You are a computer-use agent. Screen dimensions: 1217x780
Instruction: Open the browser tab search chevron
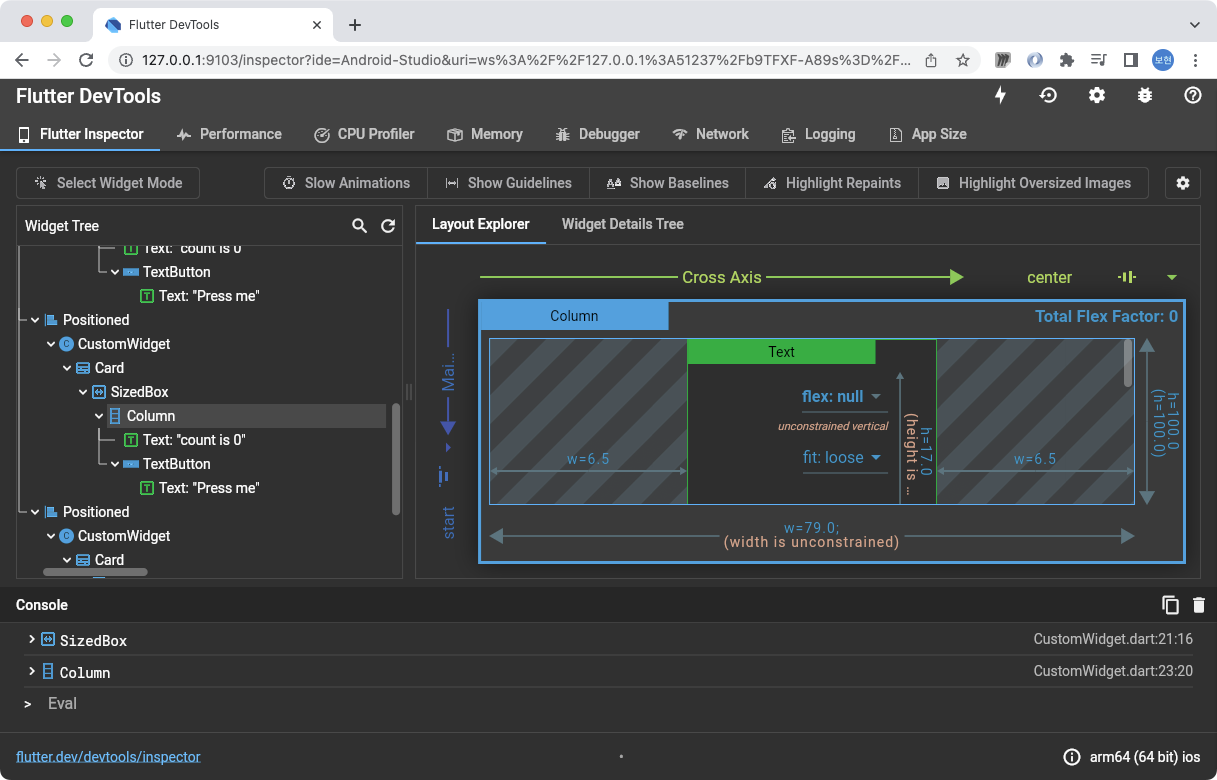point(1195,24)
